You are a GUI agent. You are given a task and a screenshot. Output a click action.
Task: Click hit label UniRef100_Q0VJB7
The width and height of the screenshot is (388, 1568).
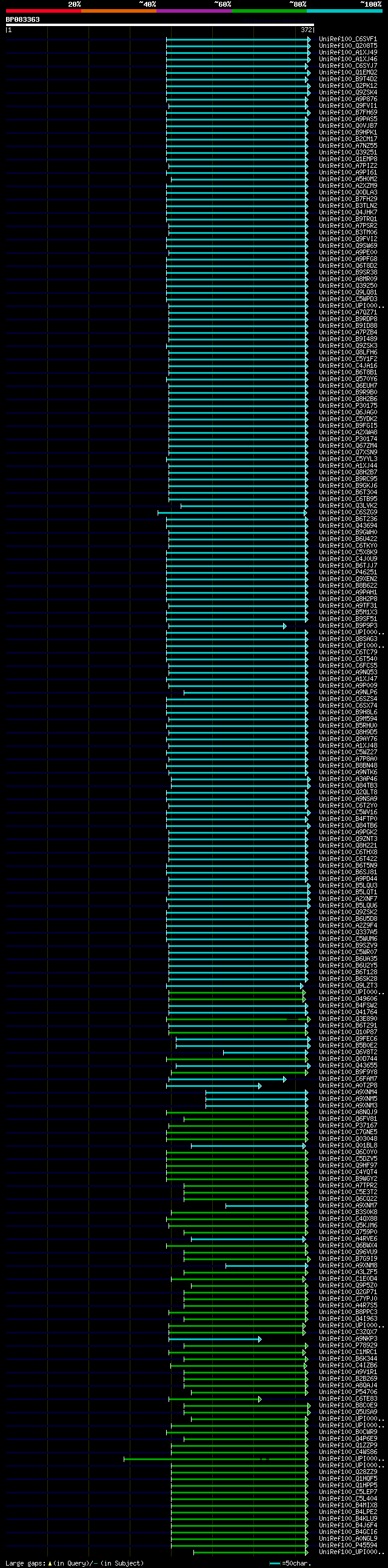point(348,126)
